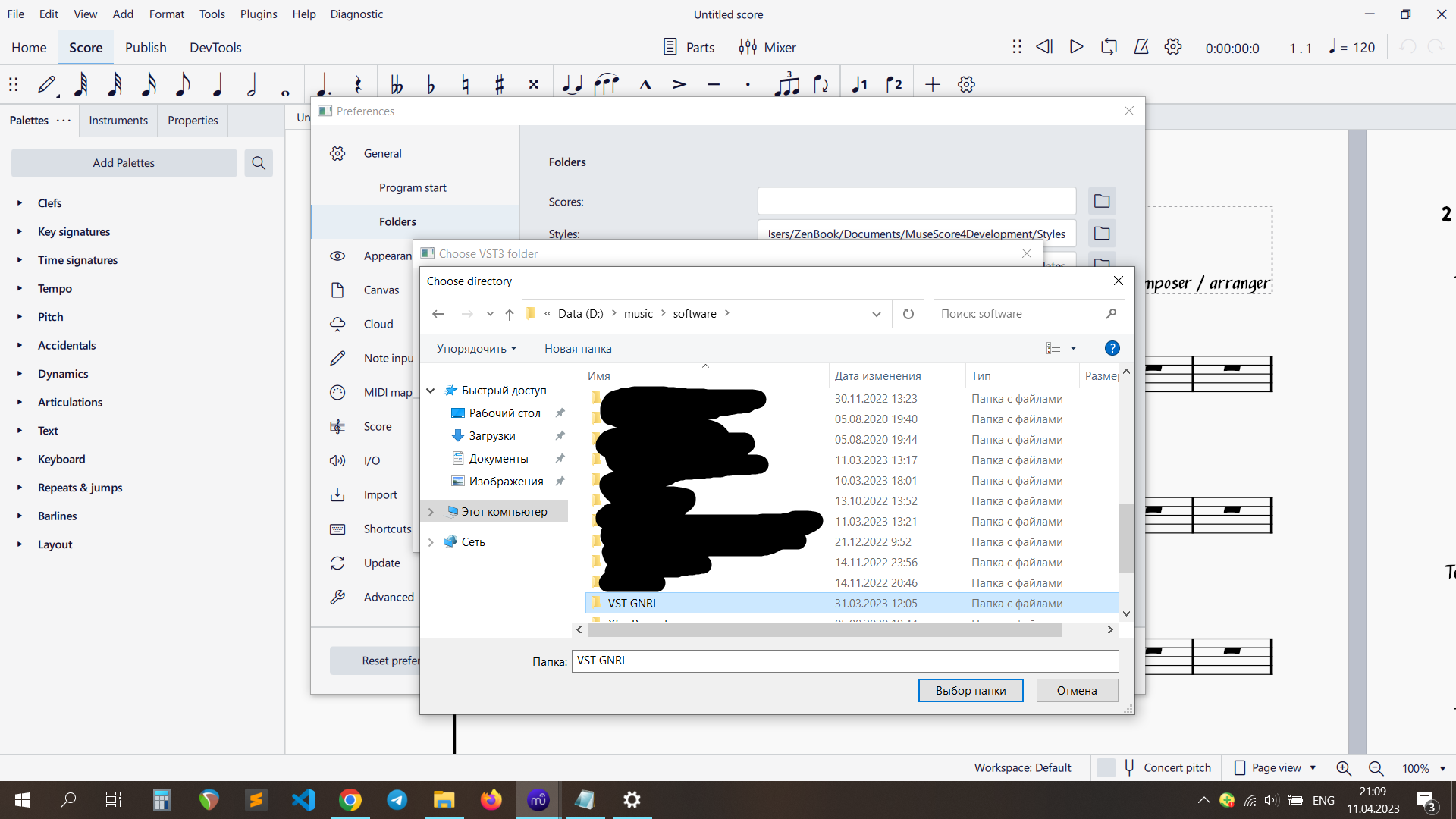Click the Выбор папки button

coord(971,690)
